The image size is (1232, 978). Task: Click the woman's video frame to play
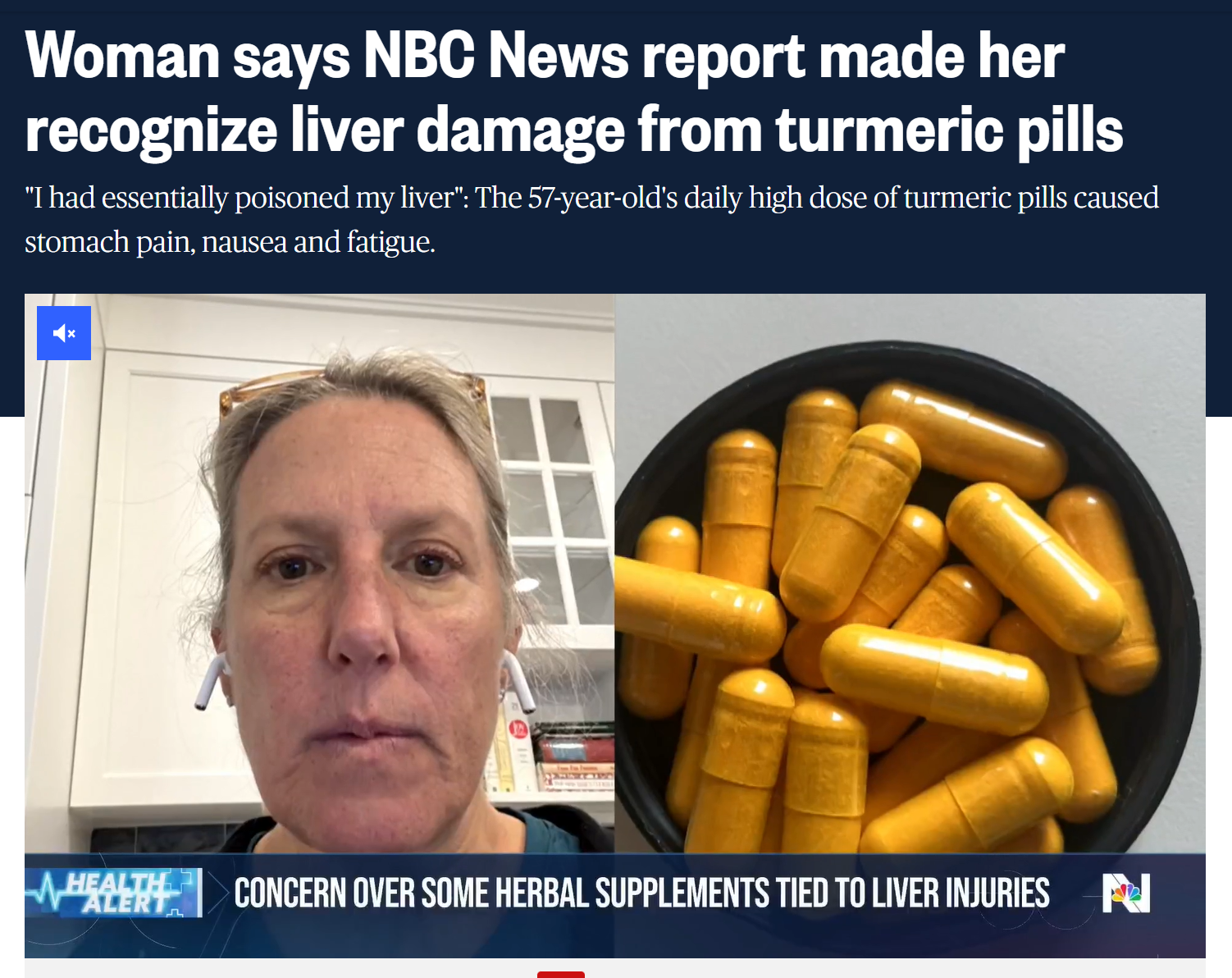click(320, 574)
